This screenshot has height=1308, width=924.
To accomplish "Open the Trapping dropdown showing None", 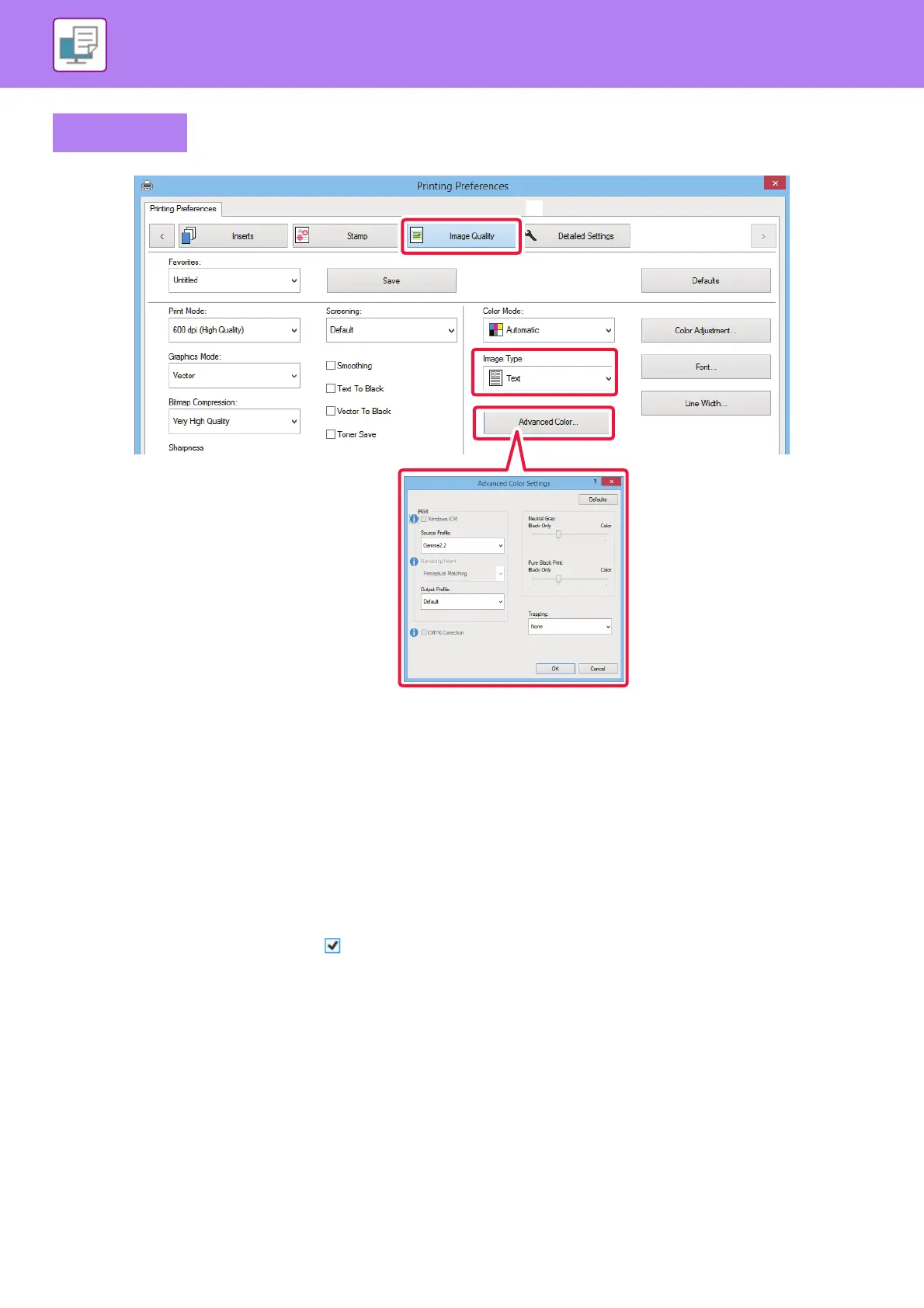I will point(570,626).
